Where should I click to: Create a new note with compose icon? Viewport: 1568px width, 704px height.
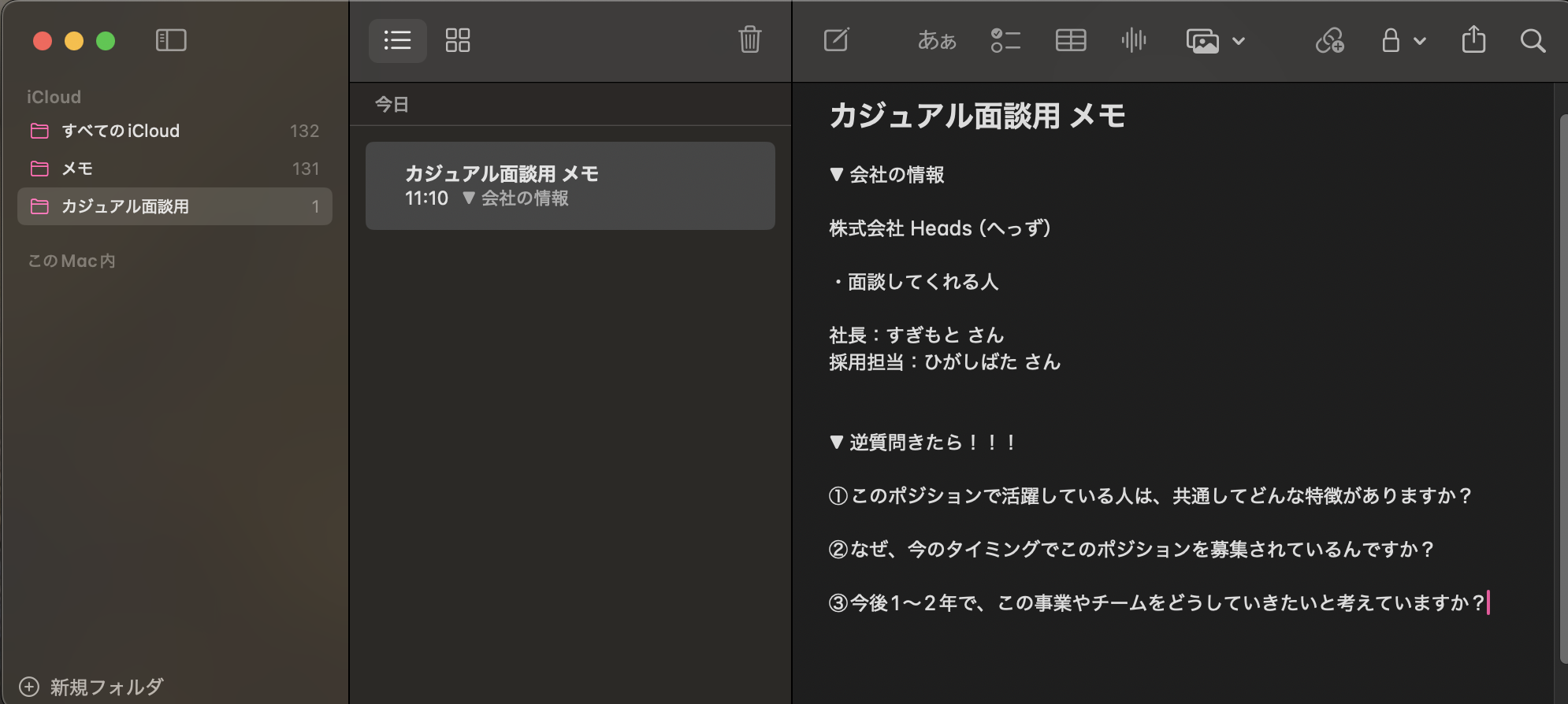(836, 39)
